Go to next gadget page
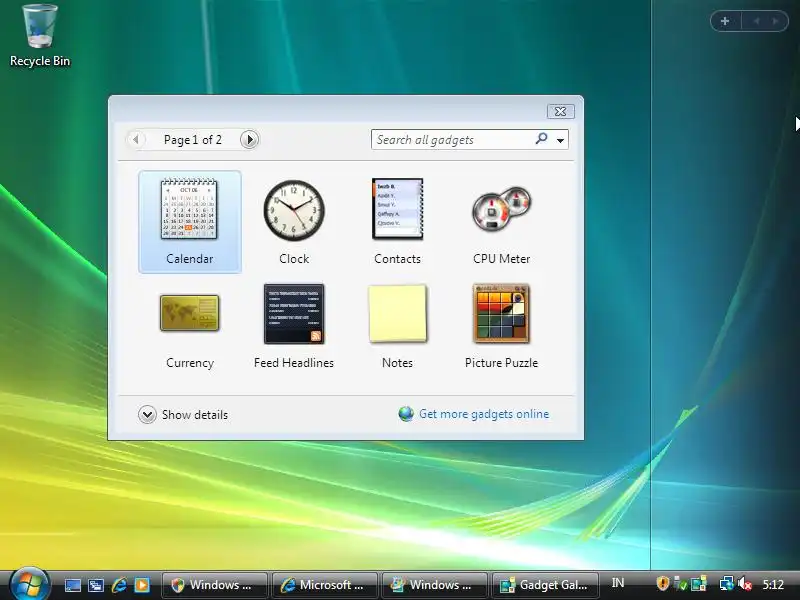This screenshot has width=800, height=600. pyautogui.click(x=249, y=139)
